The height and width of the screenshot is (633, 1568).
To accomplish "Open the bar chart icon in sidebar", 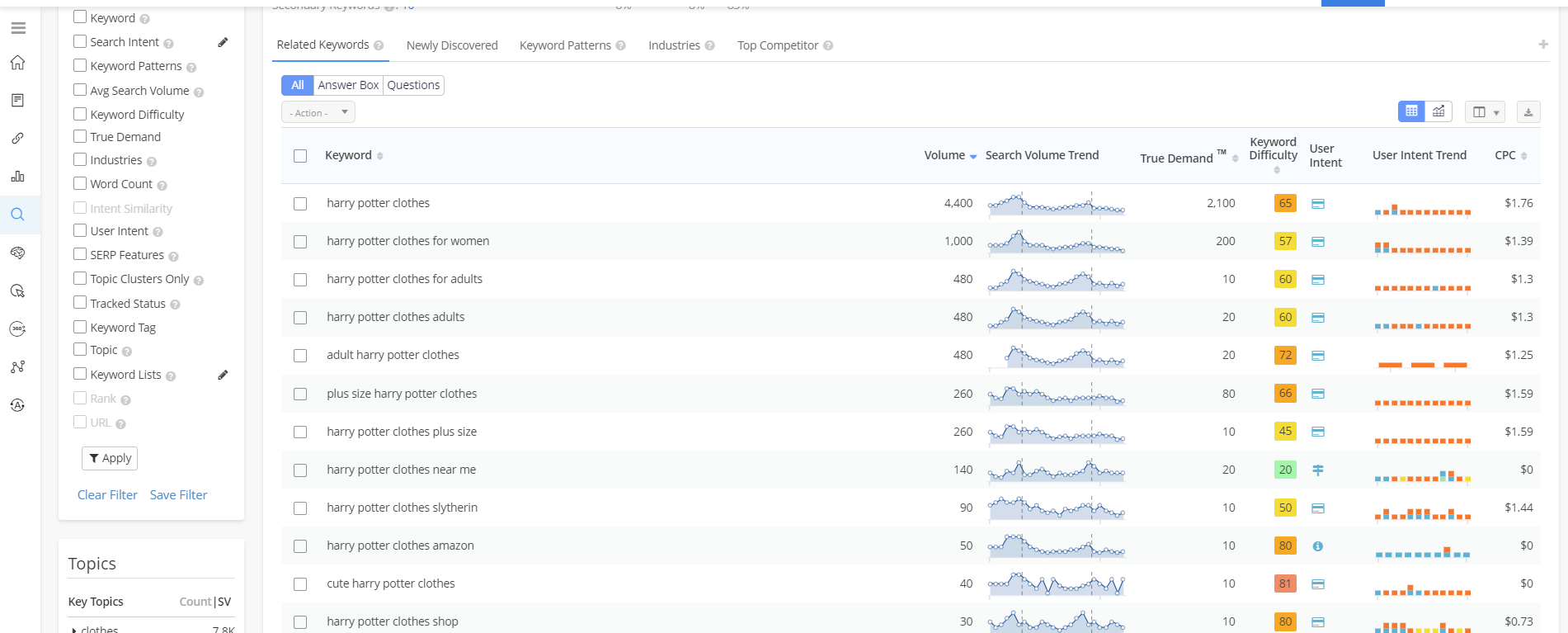I will (18, 177).
